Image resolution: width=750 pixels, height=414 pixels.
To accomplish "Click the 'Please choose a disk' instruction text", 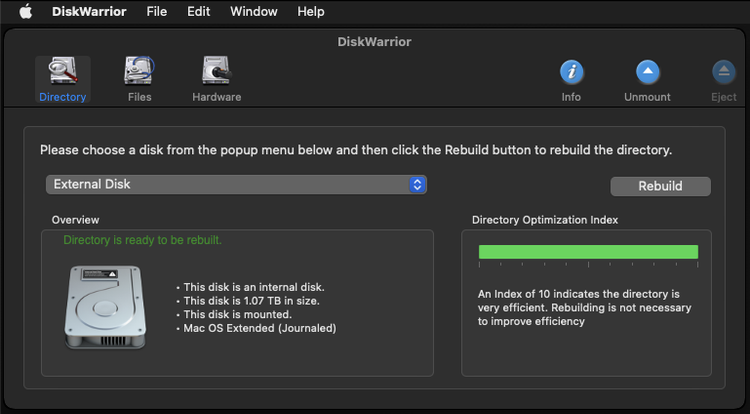I will pyautogui.click(x=356, y=150).
